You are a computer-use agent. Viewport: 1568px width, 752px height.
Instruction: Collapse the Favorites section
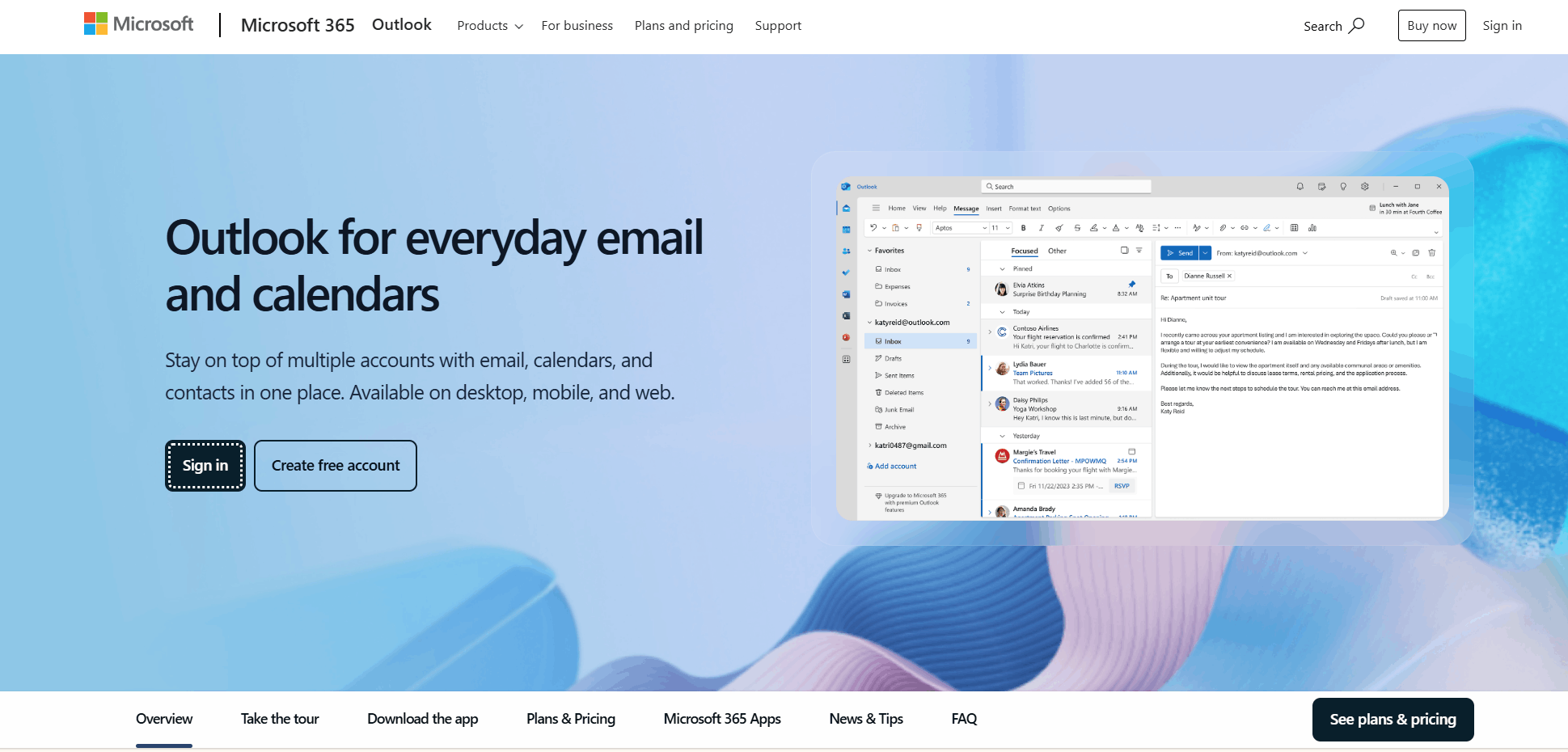(869, 251)
